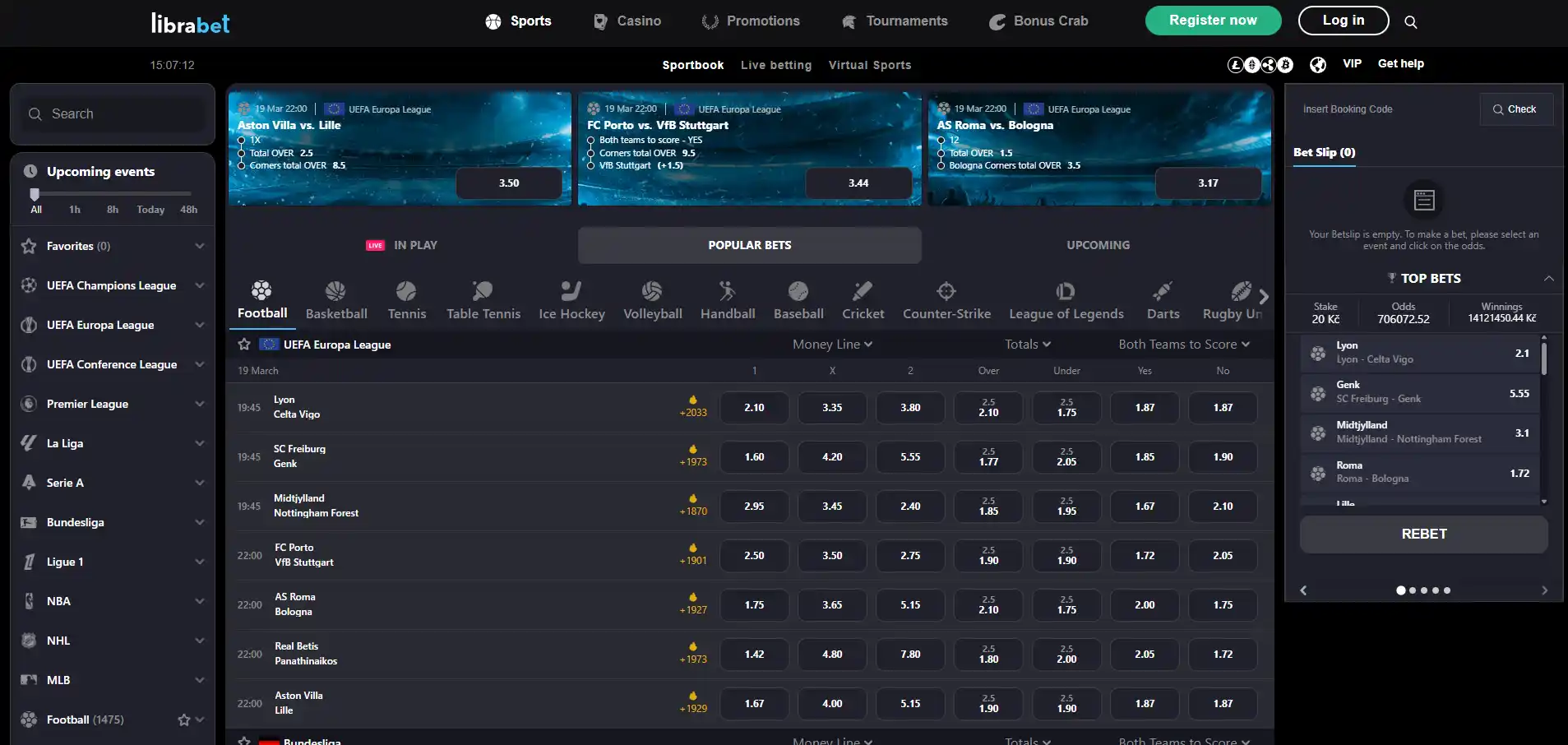Viewport: 1568px width, 745px height.
Task: Open the Tournaments menu
Action: point(895,21)
